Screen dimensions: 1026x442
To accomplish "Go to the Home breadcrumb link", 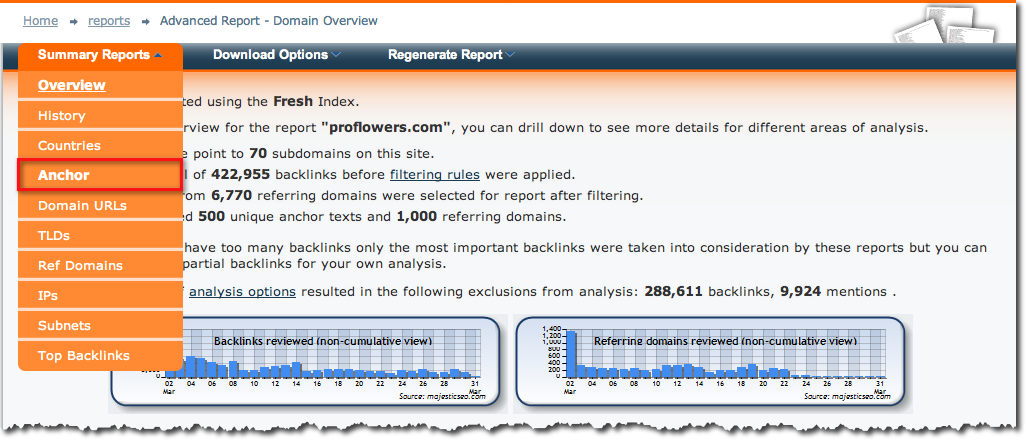I will (40, 20).
